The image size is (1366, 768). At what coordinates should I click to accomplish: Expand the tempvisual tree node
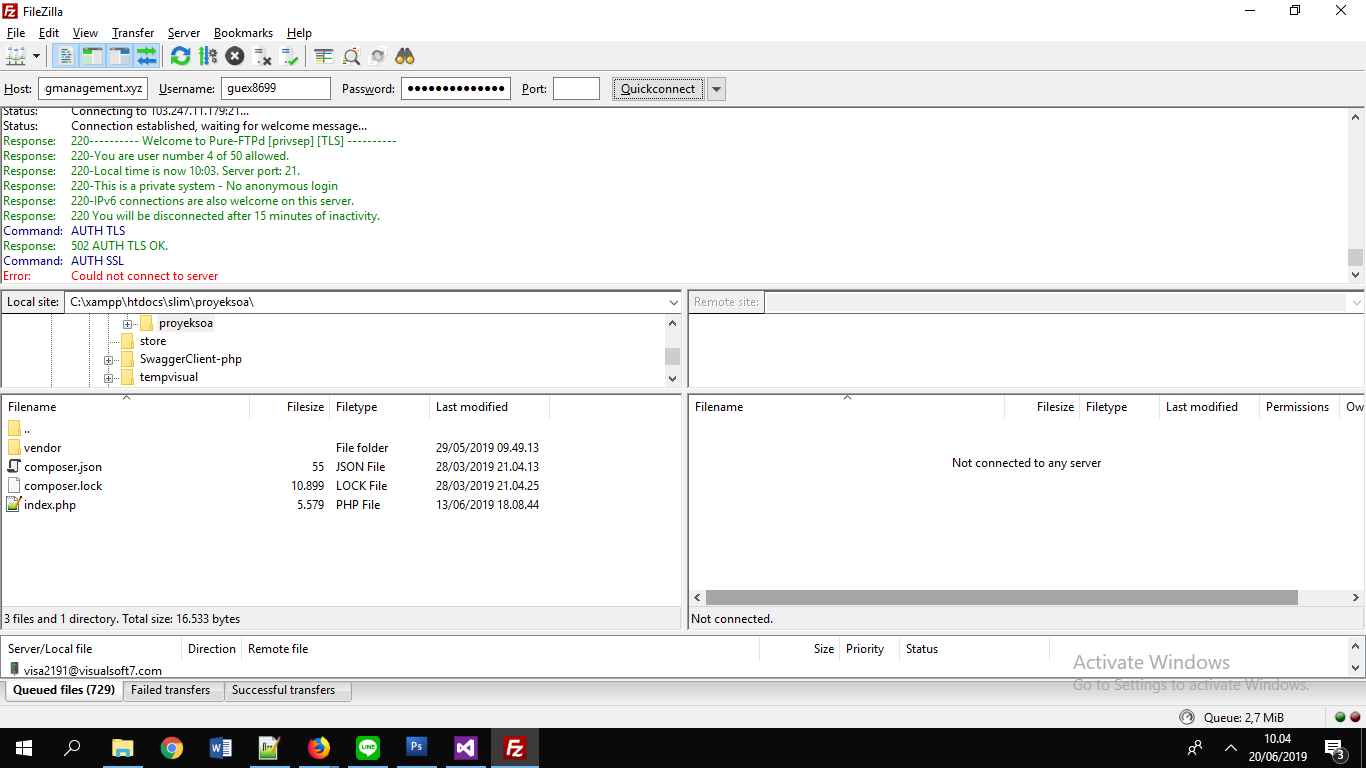coord(109,378)
